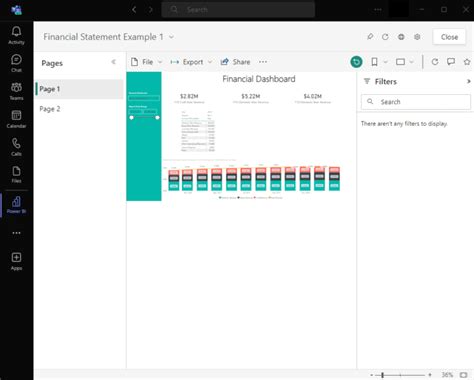
Task: Click the left handle of date slider
Action: coord(131,118)
